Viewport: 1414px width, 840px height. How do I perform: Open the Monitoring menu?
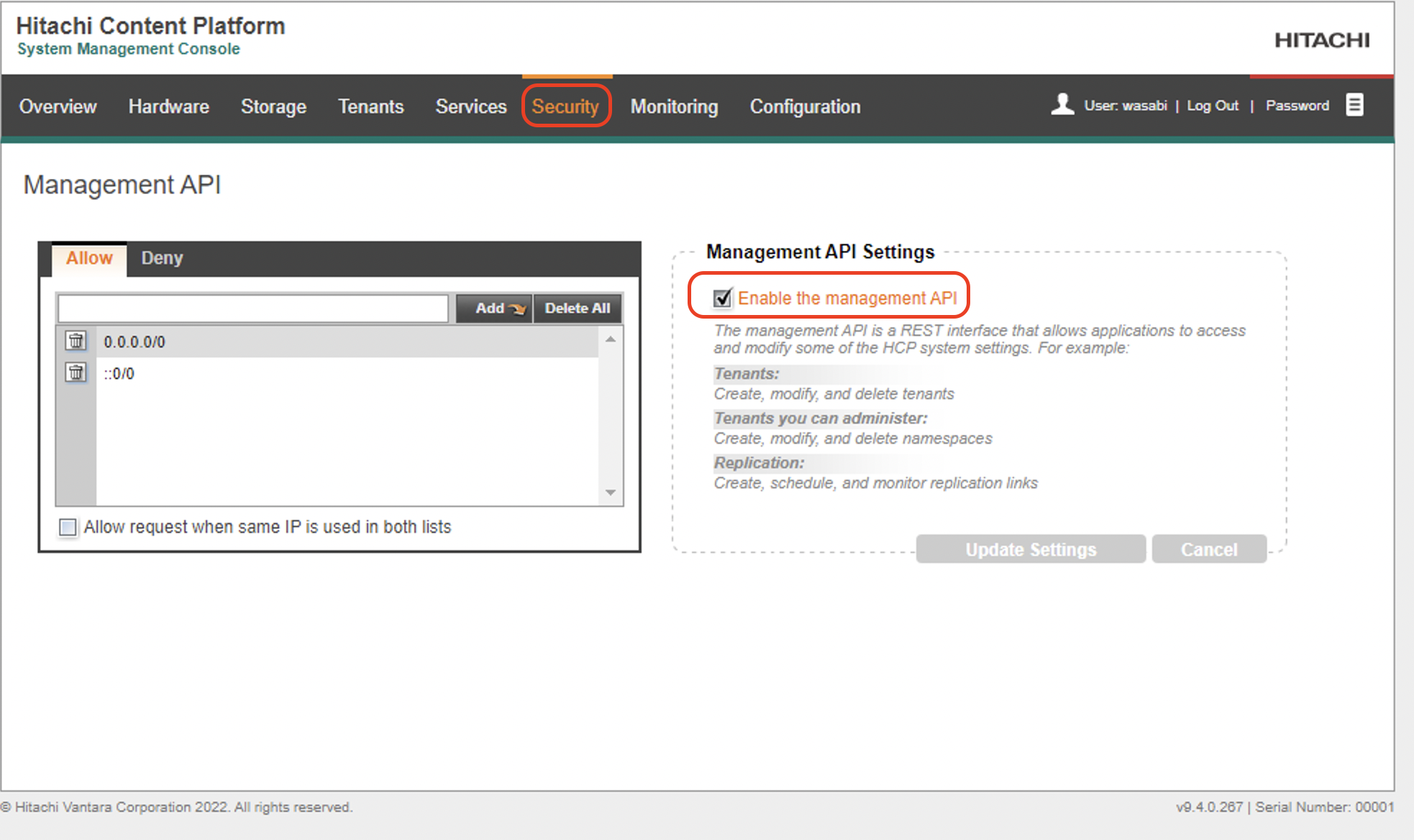[x=674, y=106]
